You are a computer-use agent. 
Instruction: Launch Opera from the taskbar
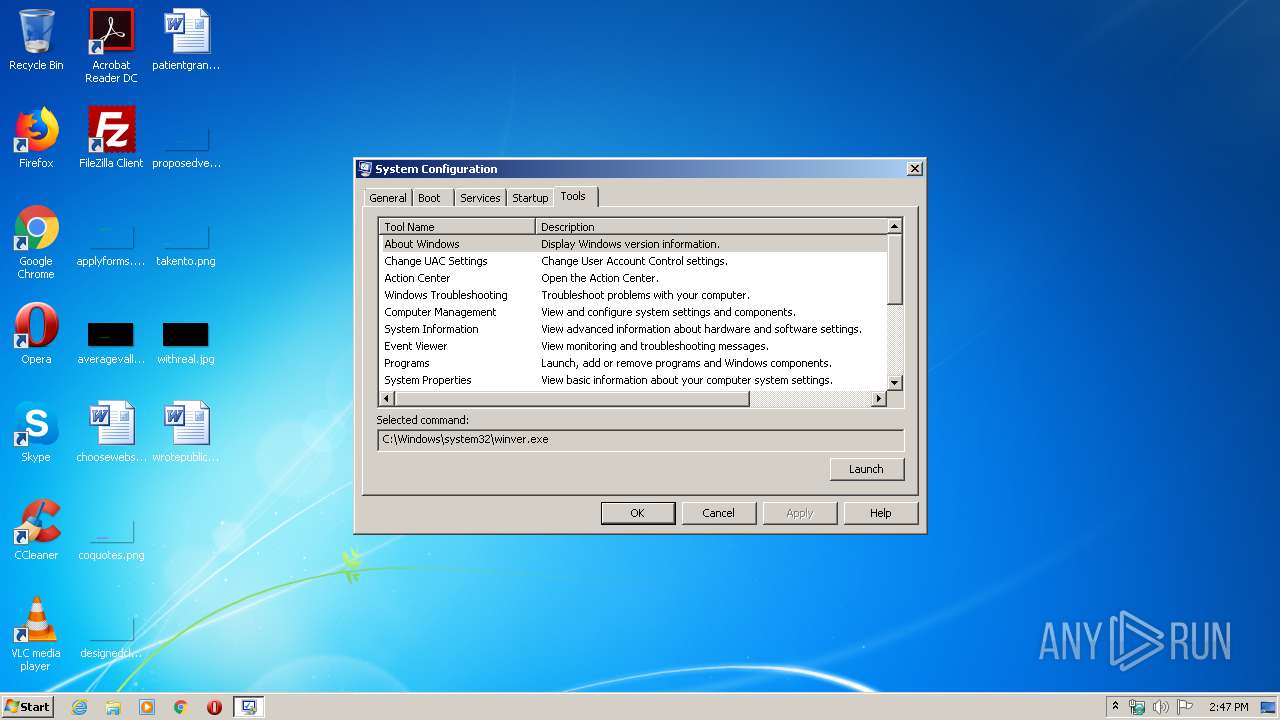pyautogui.click(x=214, y=707)
